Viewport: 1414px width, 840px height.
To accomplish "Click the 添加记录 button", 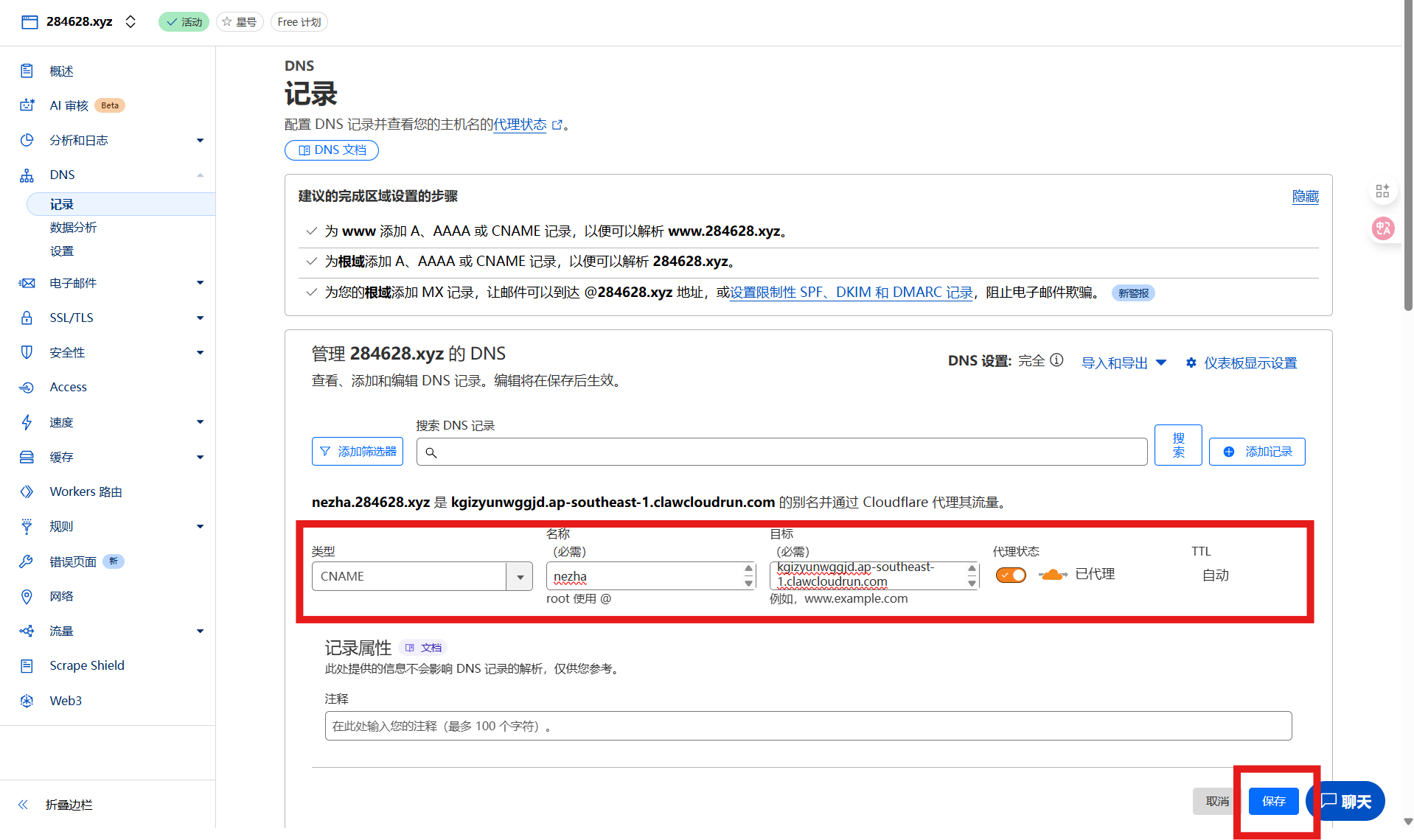I will [1257, 452].
